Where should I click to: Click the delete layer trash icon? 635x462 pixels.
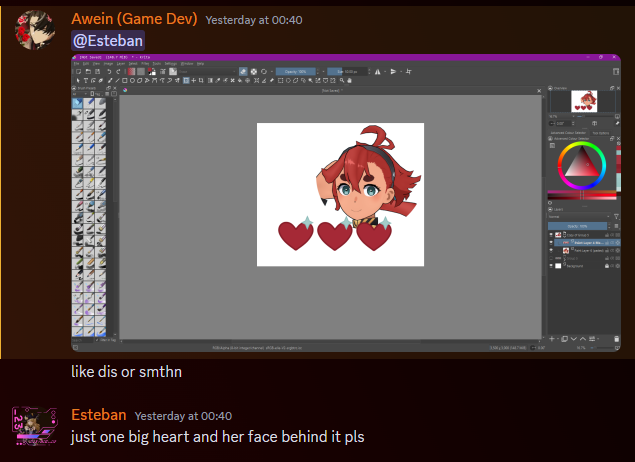click(x=616, y=339)
